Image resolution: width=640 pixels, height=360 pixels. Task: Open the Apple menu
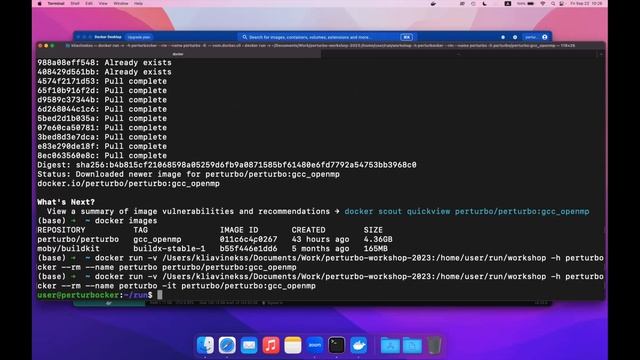(40, 3)
